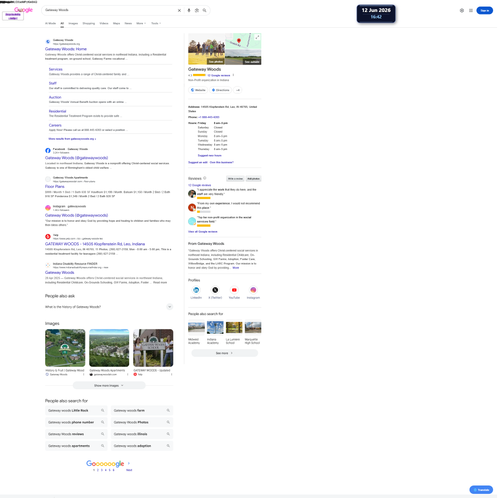Open the aerial map image thumbnail
This screenshot has width=500, height=498.
pyautogui.click(x=65, y=348)
